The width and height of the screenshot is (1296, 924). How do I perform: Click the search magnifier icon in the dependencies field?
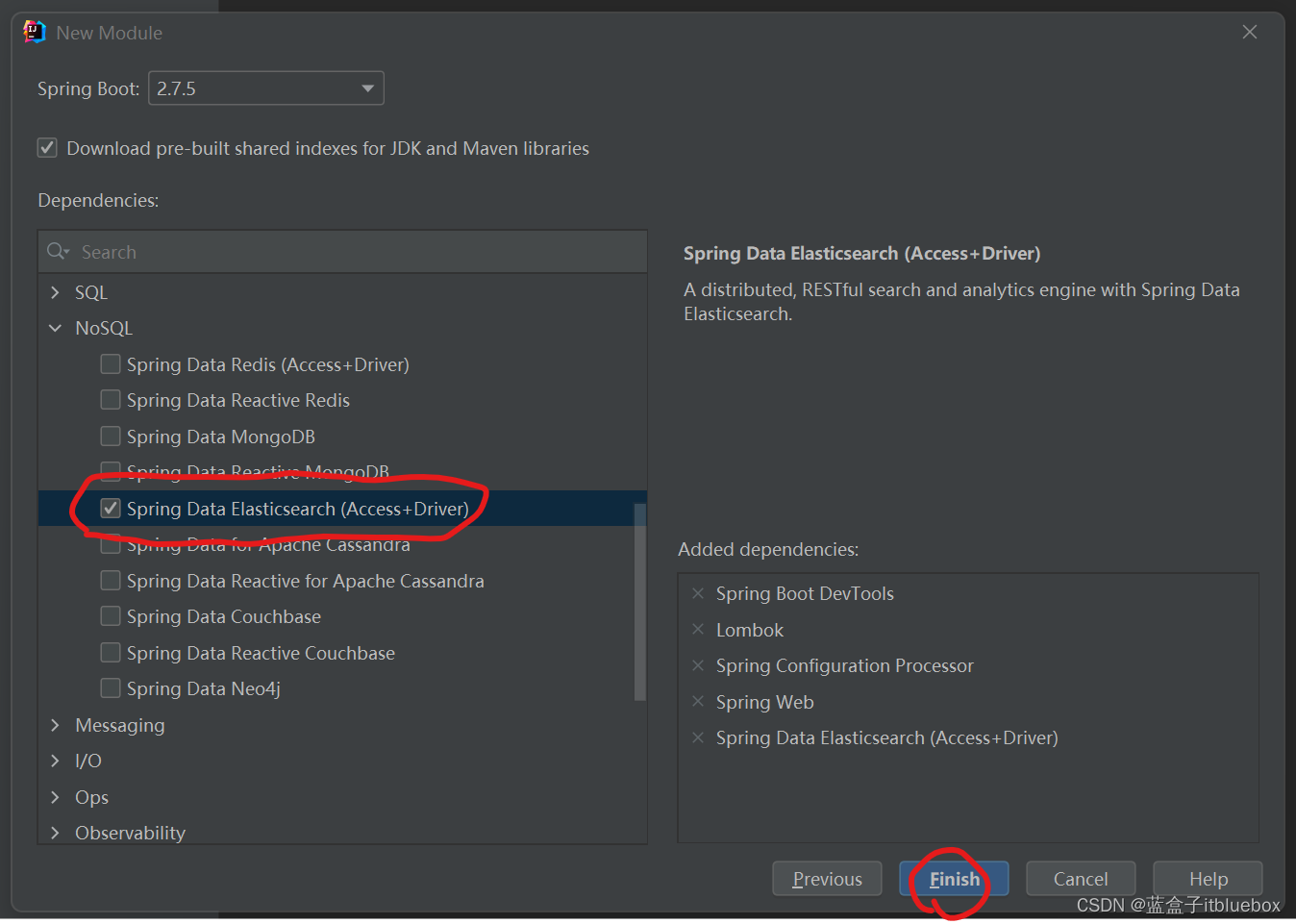58,251
